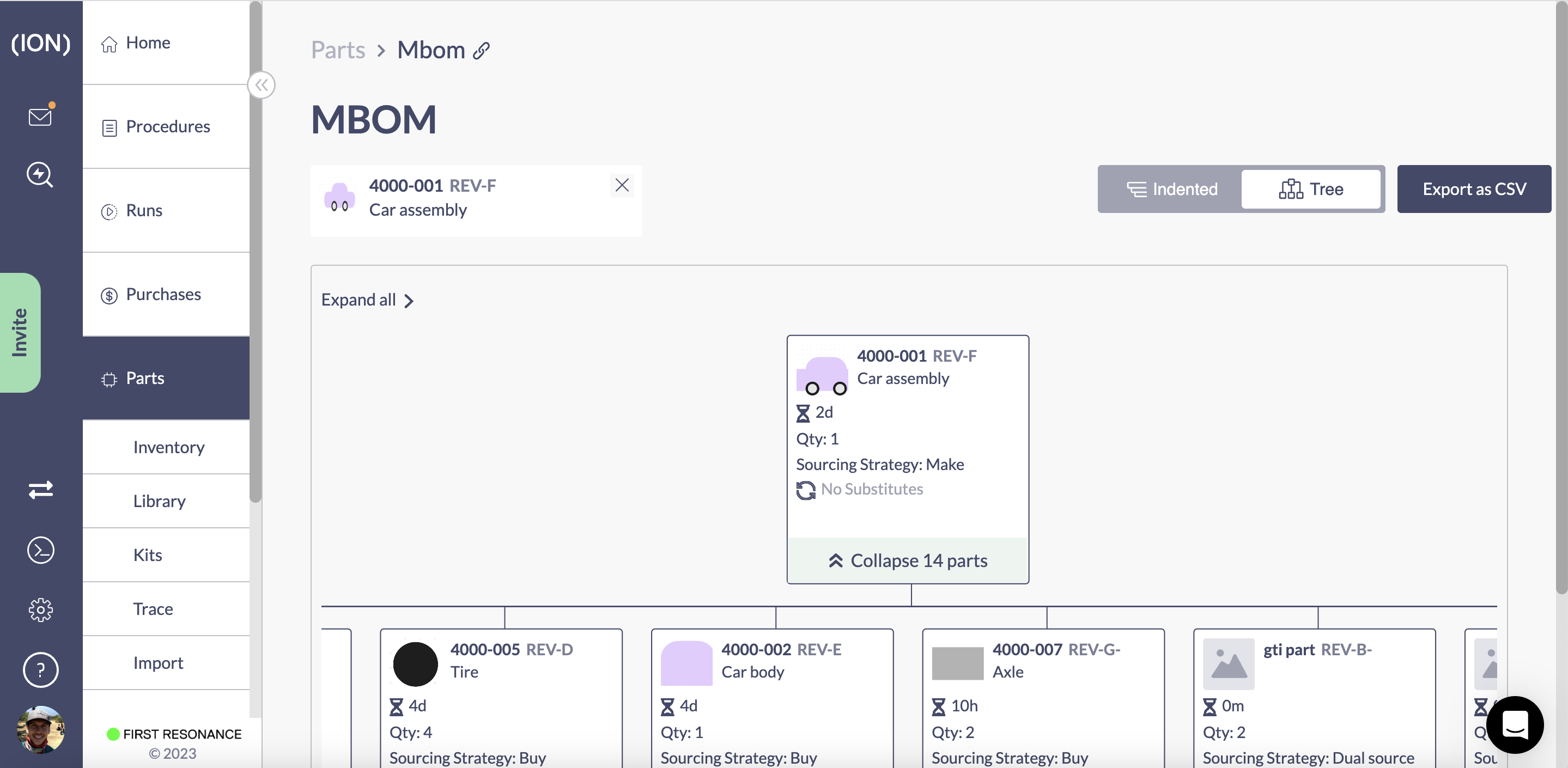Open the inbox mail icon

[40, 115]
